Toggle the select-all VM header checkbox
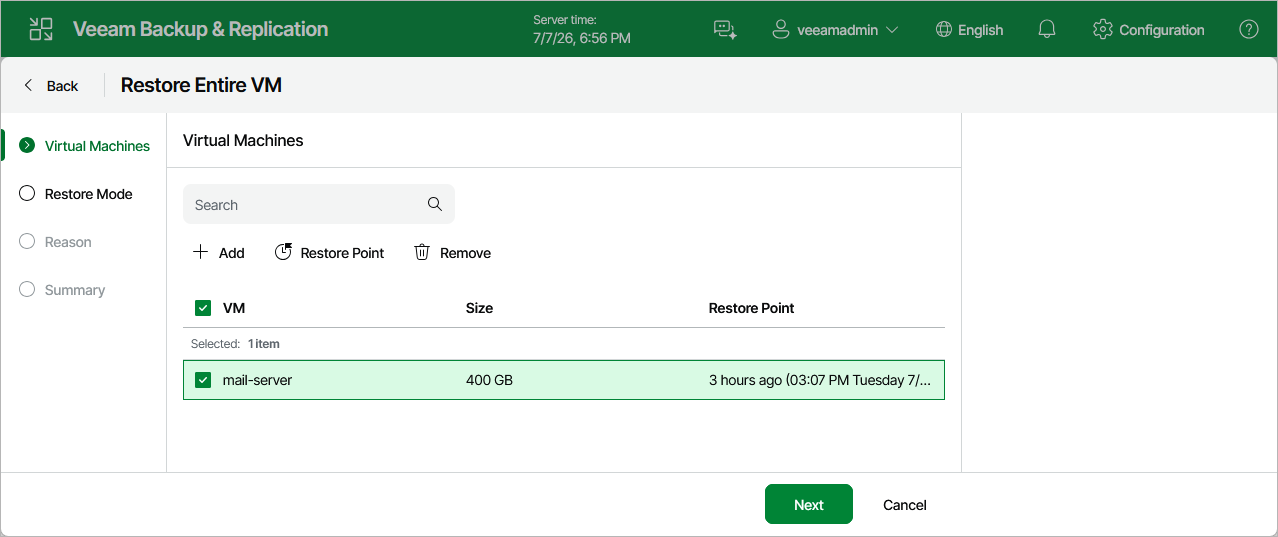Viewport: 1278px width, 537px height. 203,308
